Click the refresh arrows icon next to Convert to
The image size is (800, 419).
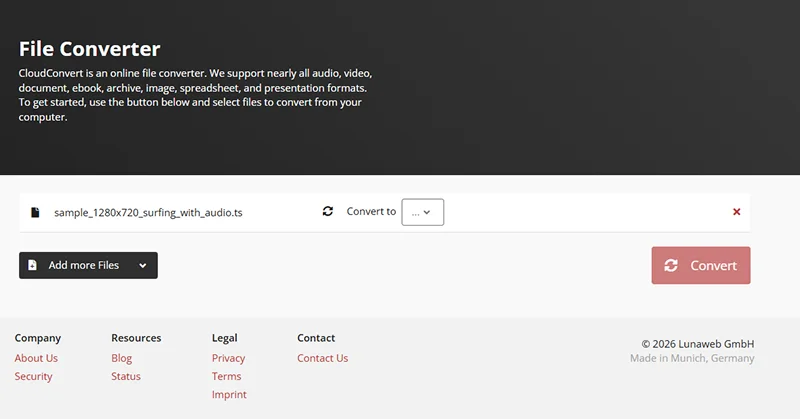point(328,211)
